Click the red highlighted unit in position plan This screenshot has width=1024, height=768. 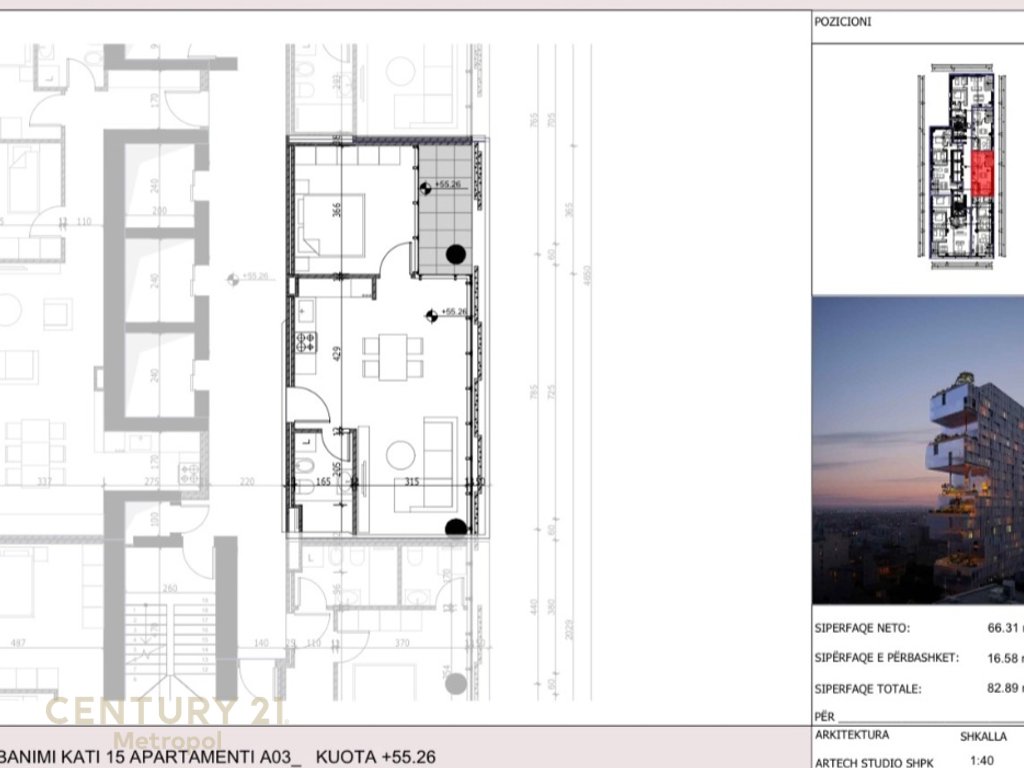[x=982, y=174]
